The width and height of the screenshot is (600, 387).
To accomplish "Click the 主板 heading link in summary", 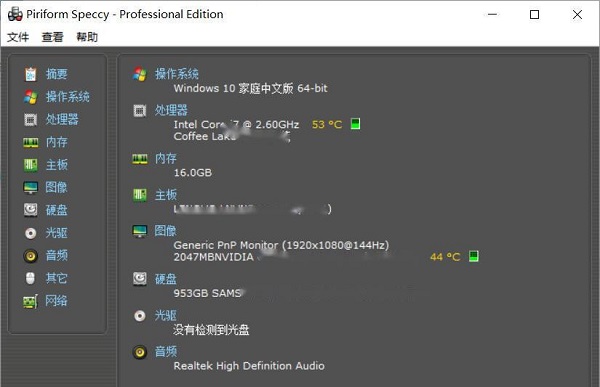I will pos(166,195).
